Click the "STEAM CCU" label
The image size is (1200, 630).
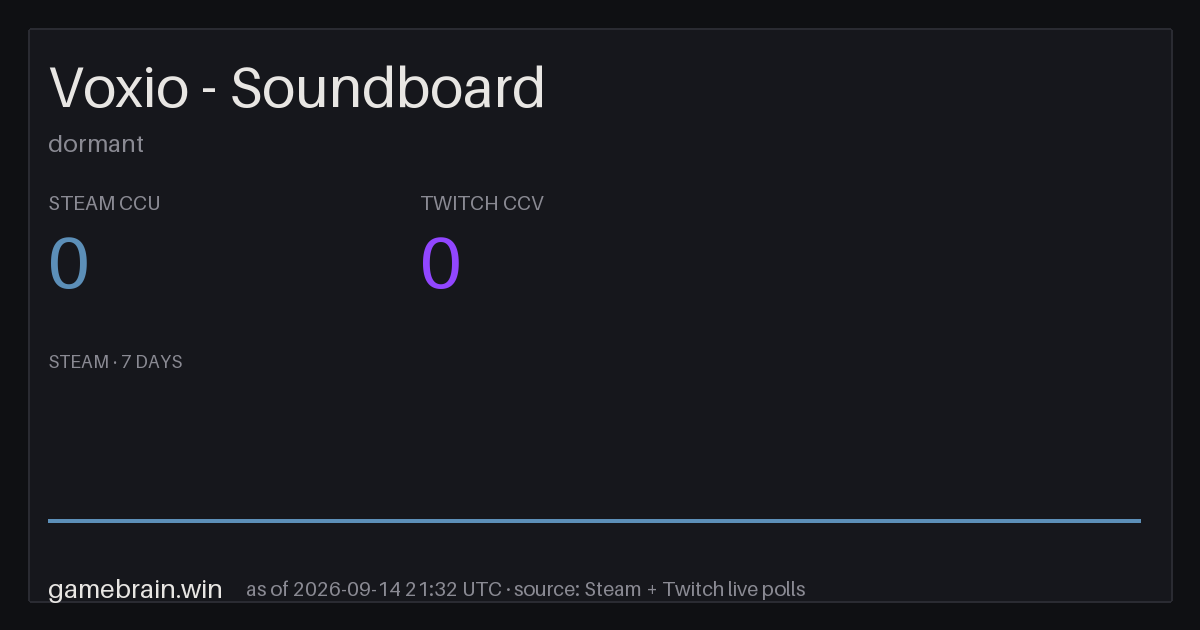tap(104, 203)
